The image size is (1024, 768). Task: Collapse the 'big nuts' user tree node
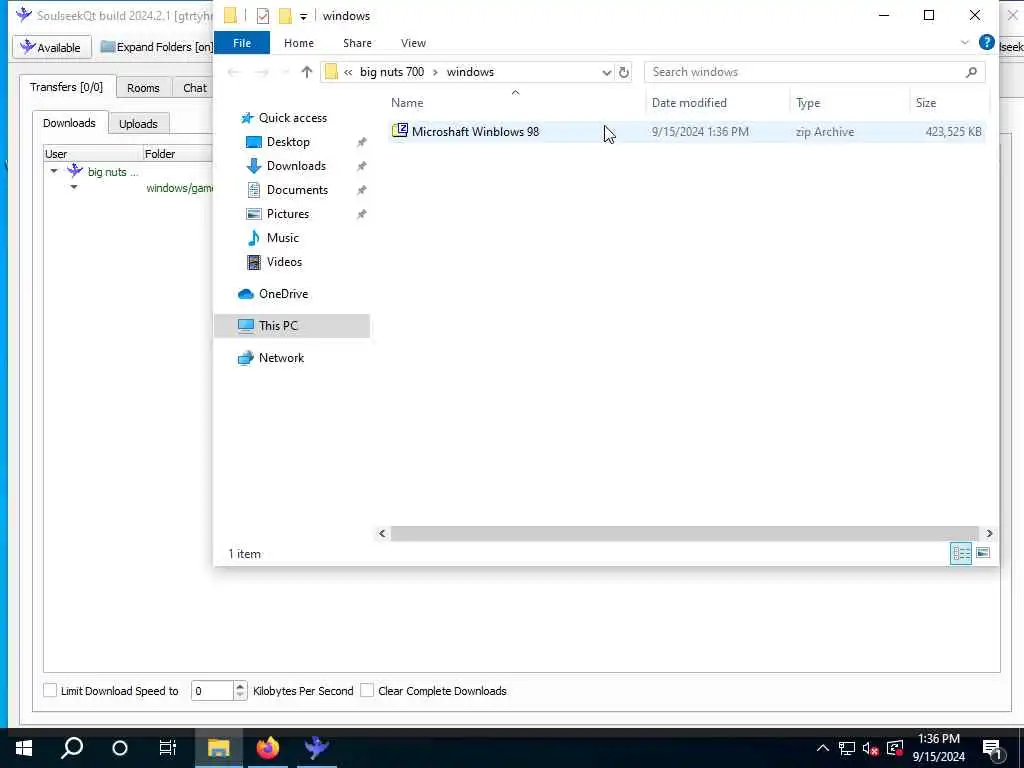coord(54,171)
